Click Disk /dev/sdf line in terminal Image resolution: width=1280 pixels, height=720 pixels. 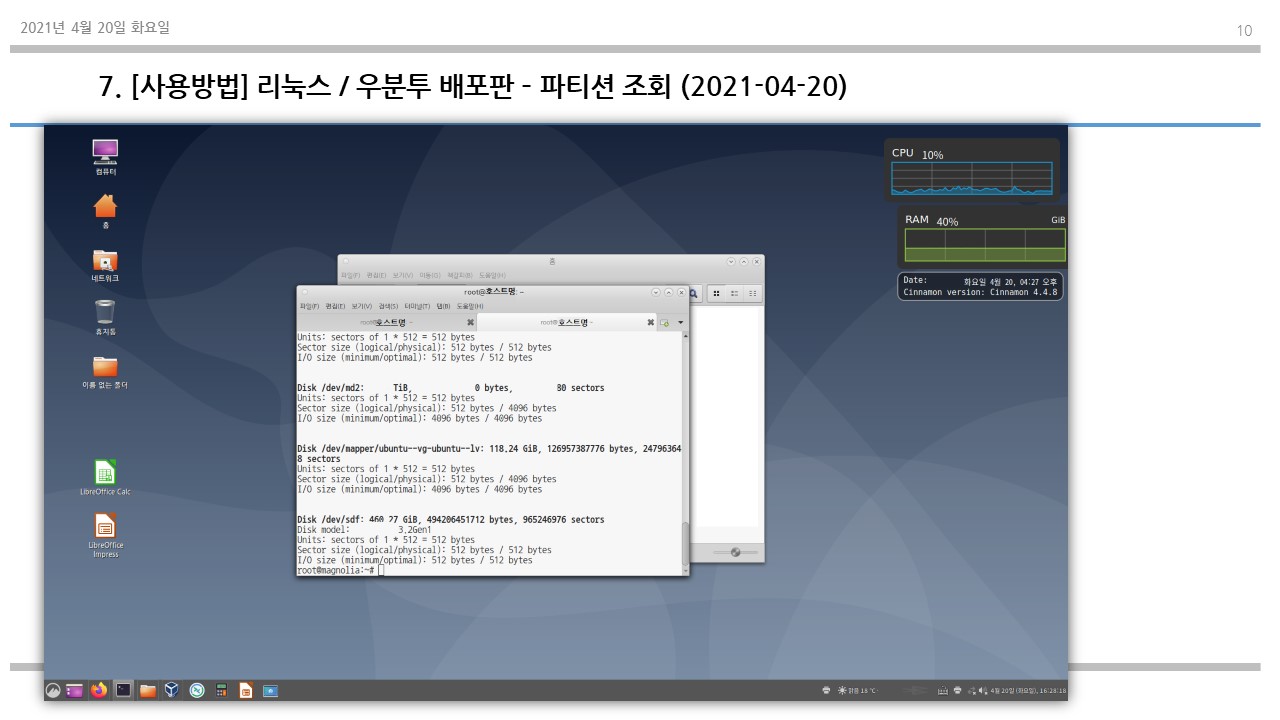click(x=450, y=520)
